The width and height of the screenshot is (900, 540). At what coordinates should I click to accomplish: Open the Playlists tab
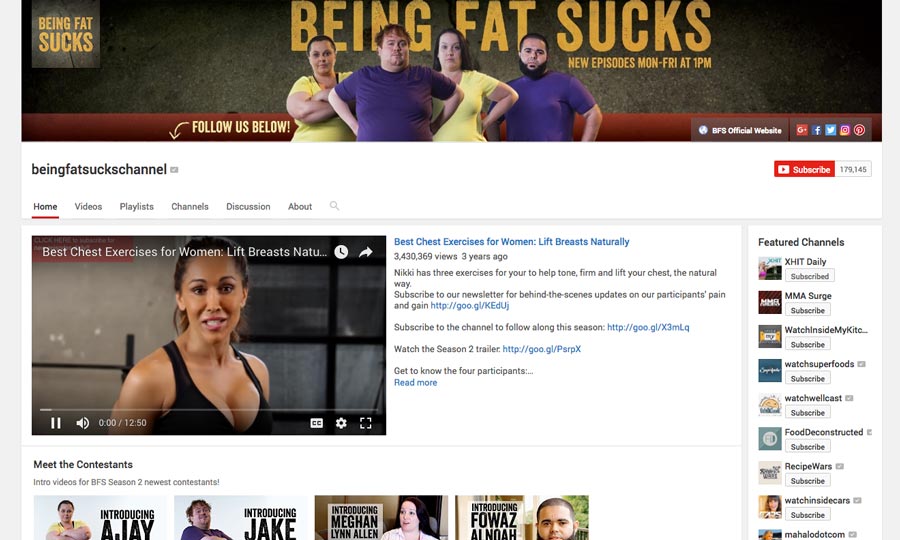[x=137, y=207]
